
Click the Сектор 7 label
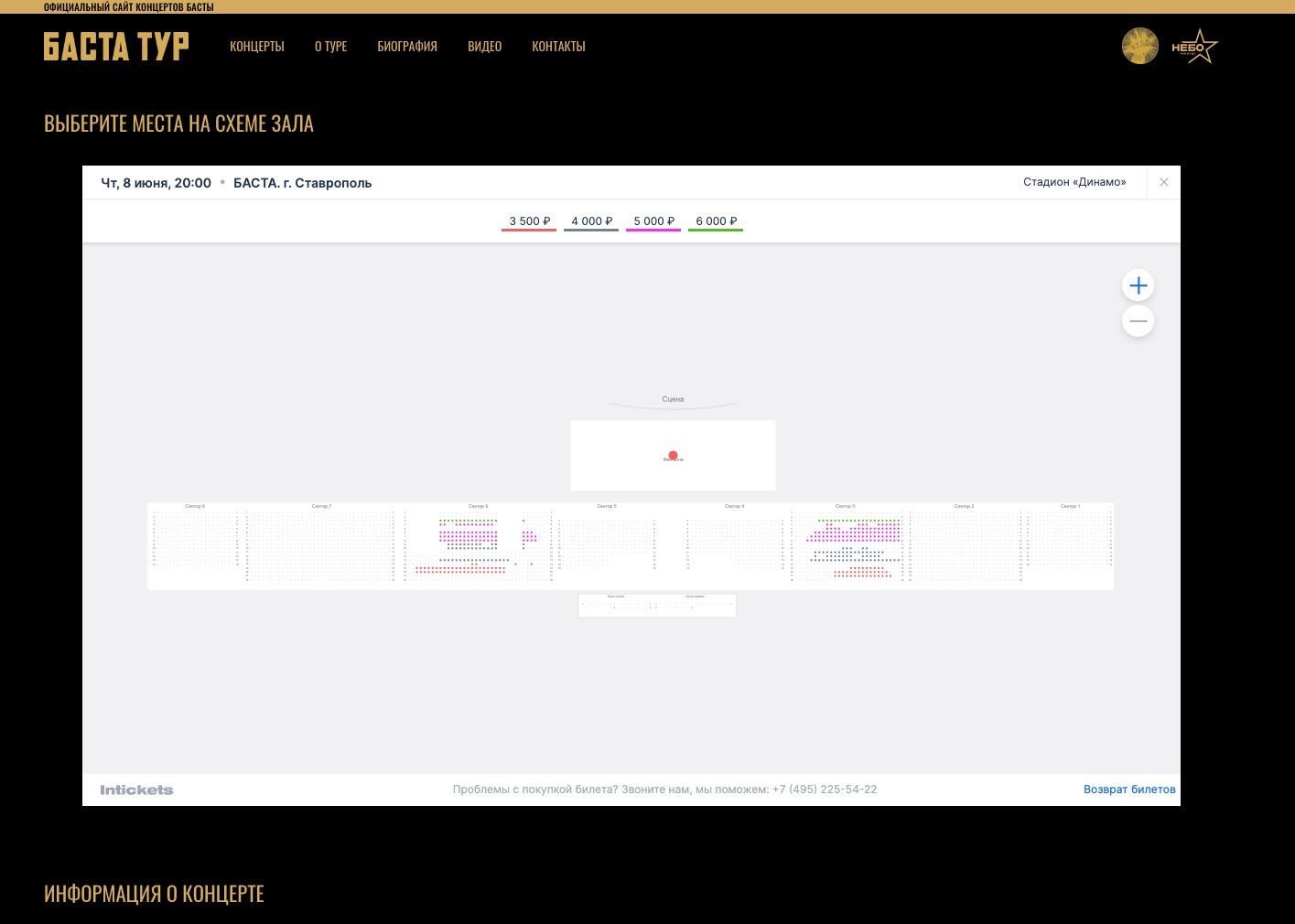(321, 506)
